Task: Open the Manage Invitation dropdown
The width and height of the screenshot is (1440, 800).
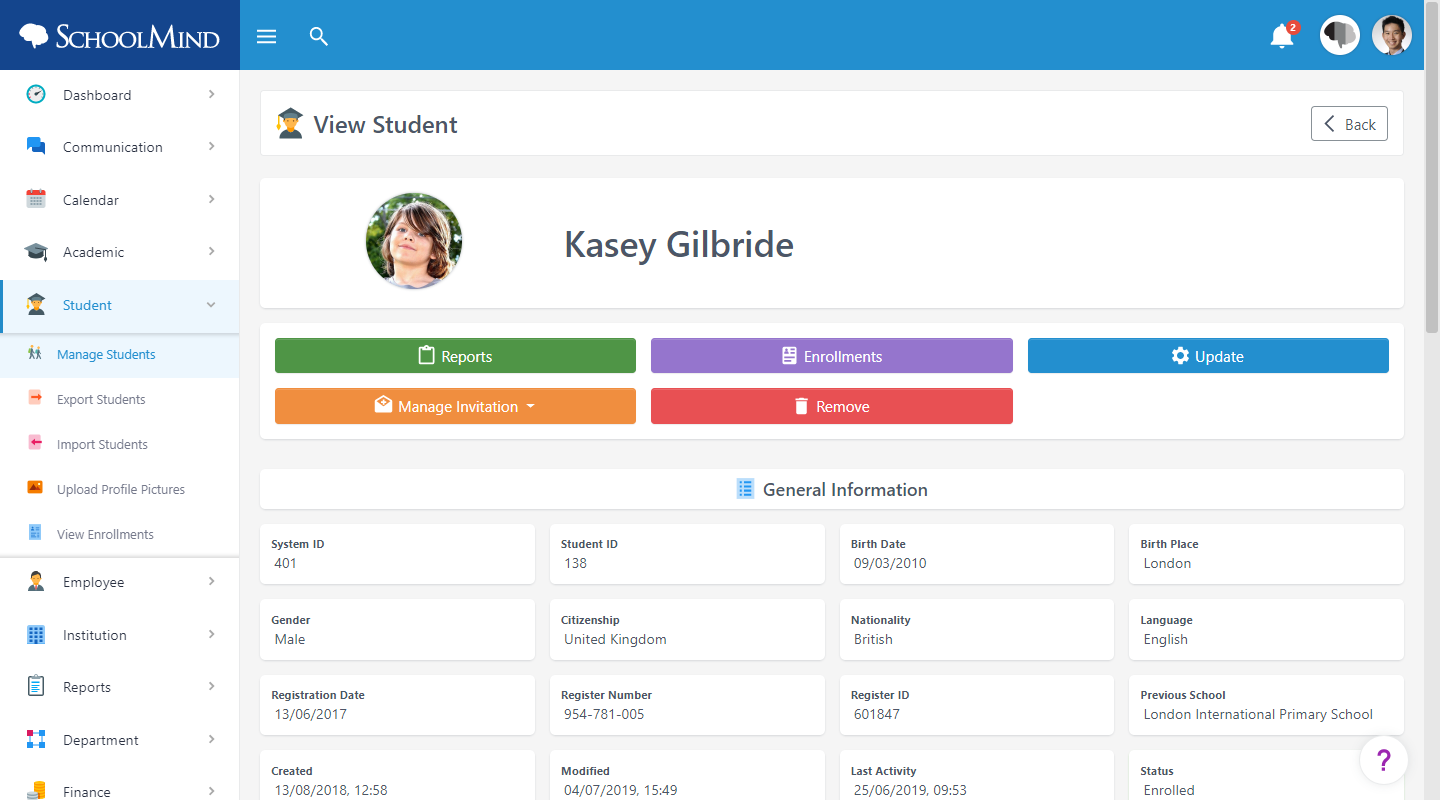Action: (x=455, y=406)
